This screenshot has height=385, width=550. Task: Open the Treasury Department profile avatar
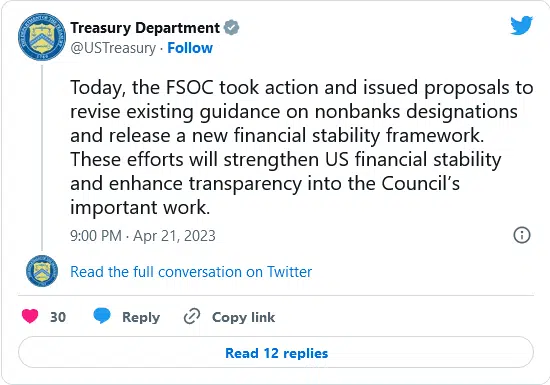pyautogui.click(x=42, y=37)
